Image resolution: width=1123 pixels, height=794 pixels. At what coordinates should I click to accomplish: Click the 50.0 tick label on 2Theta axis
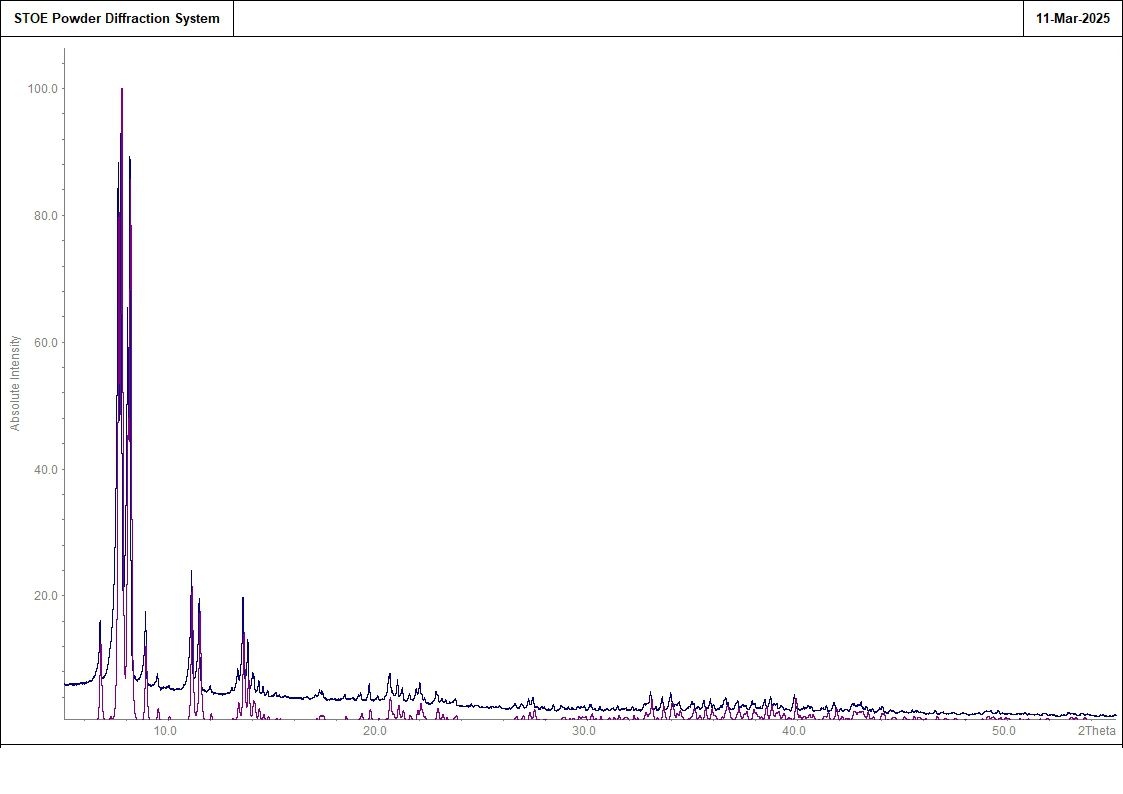pyautogui.click(x=1003, y=731)
